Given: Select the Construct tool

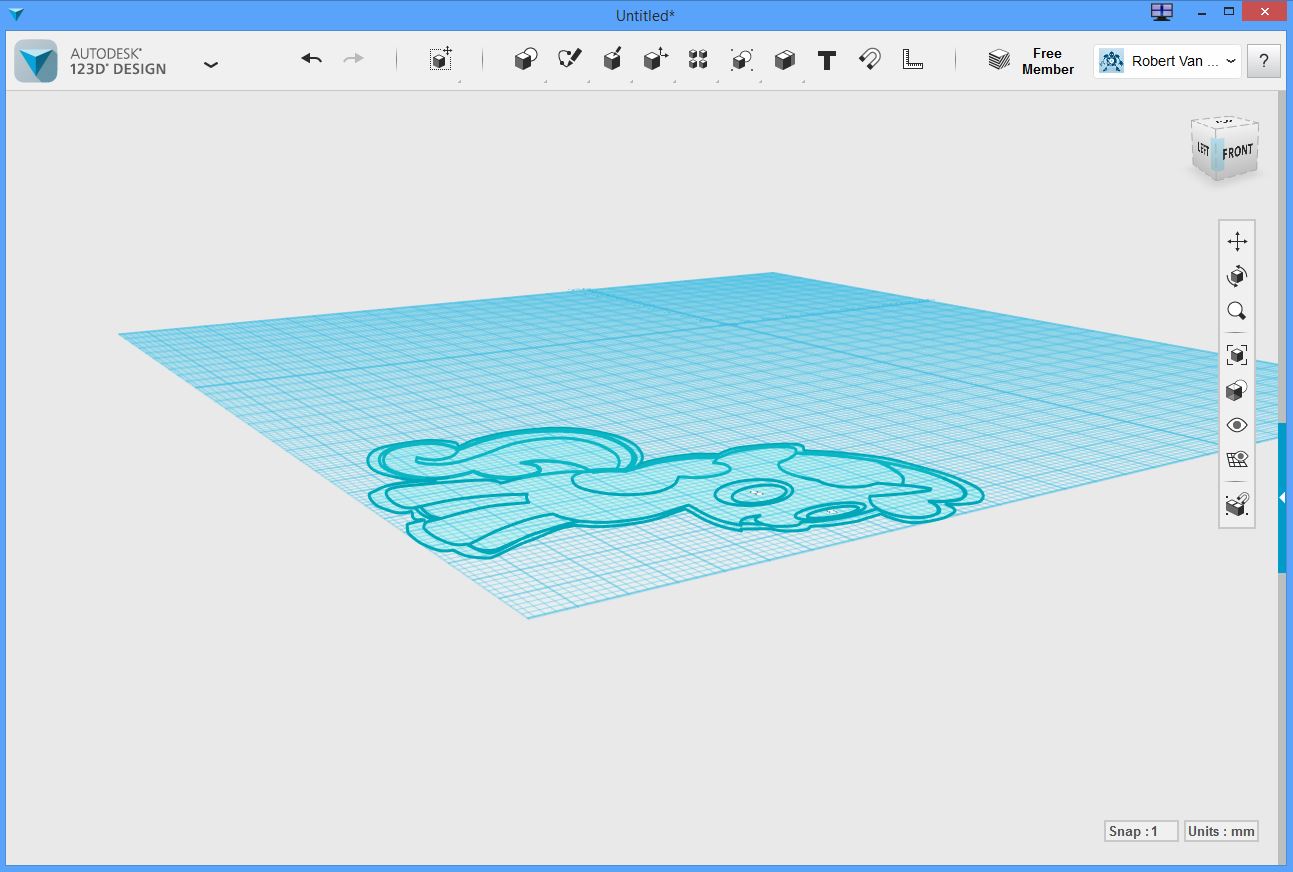Looking at the screenshot, I should pos(613,59).
